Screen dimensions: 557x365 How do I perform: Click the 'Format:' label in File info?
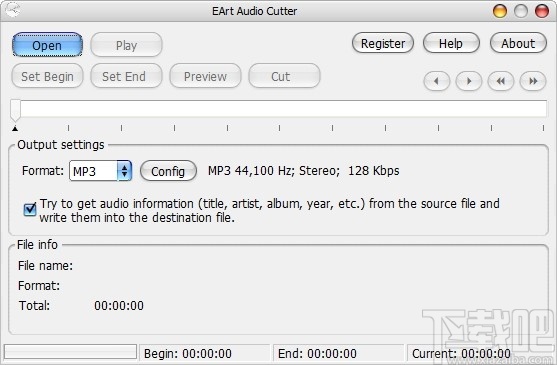click(39, 286)
